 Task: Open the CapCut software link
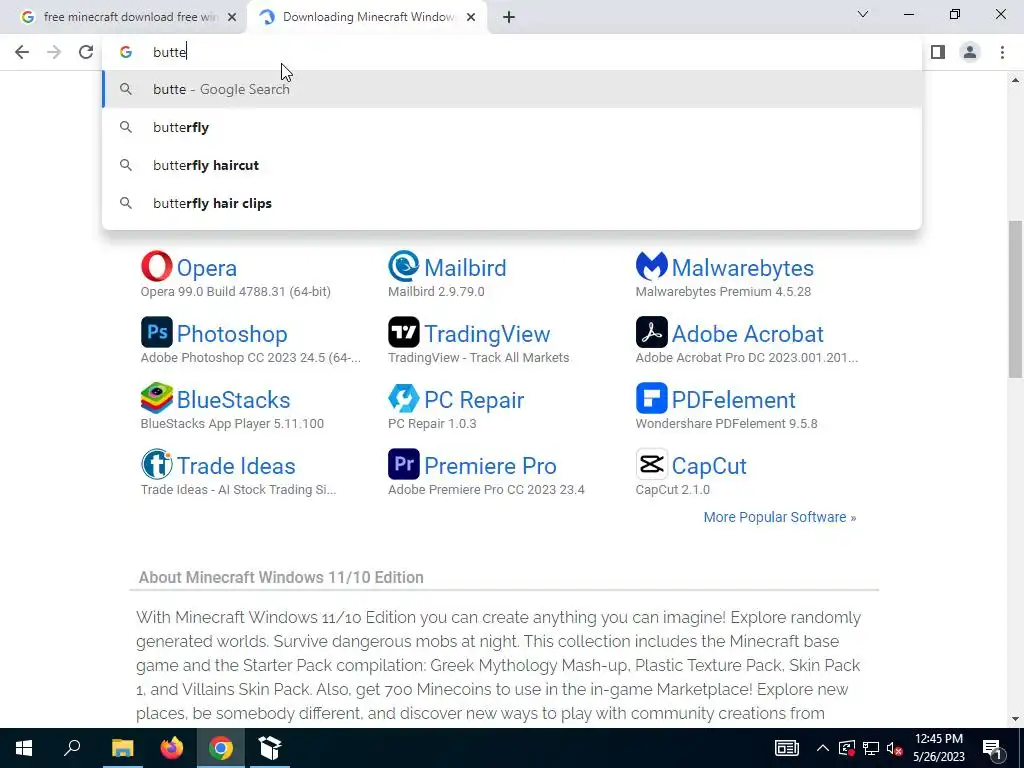(709, 466)
